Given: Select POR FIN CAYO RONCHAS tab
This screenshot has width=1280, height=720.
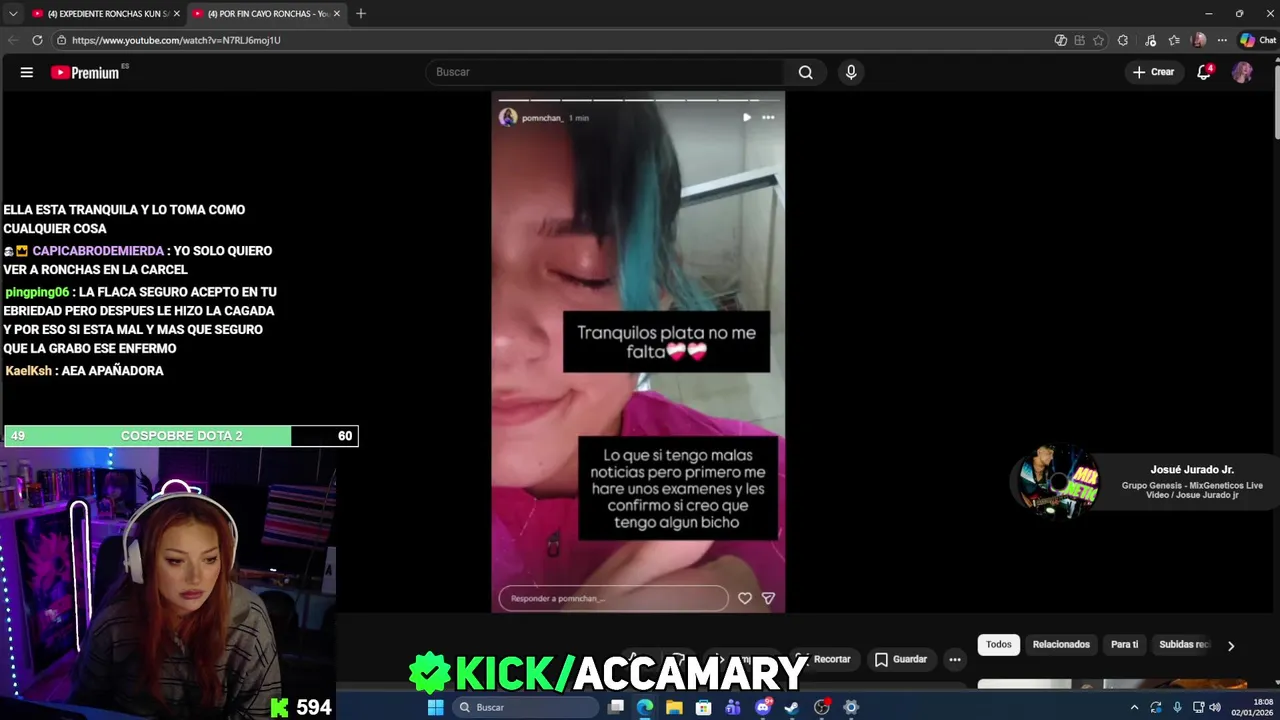Looking at the screenshot, I should click(x=268, y=13).
